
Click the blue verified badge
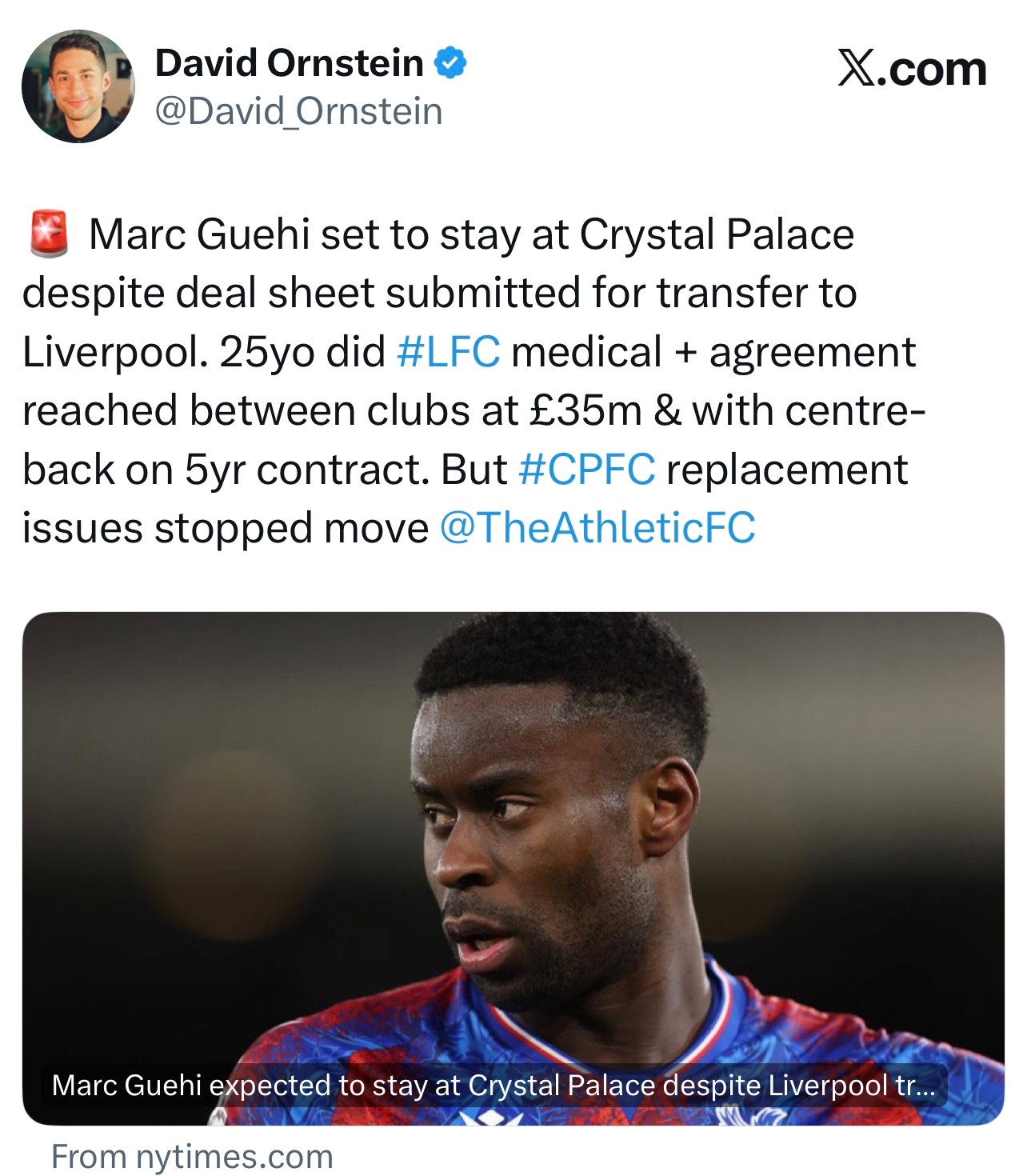click(450, 63)
